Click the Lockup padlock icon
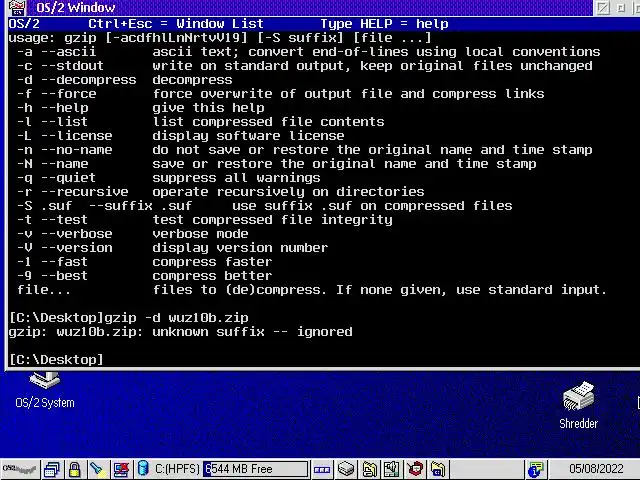640x480 pixels. tap(74, 469)
